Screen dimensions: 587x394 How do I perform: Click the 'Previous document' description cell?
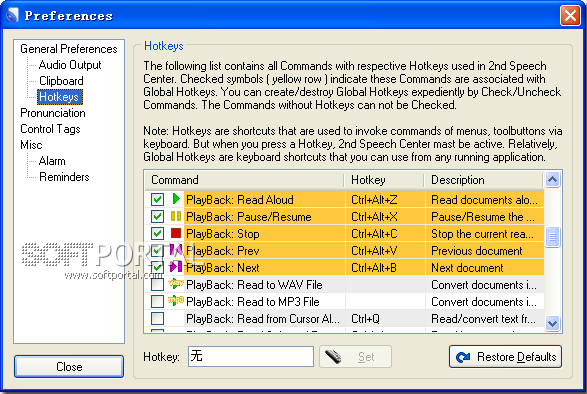pos(485,251)
